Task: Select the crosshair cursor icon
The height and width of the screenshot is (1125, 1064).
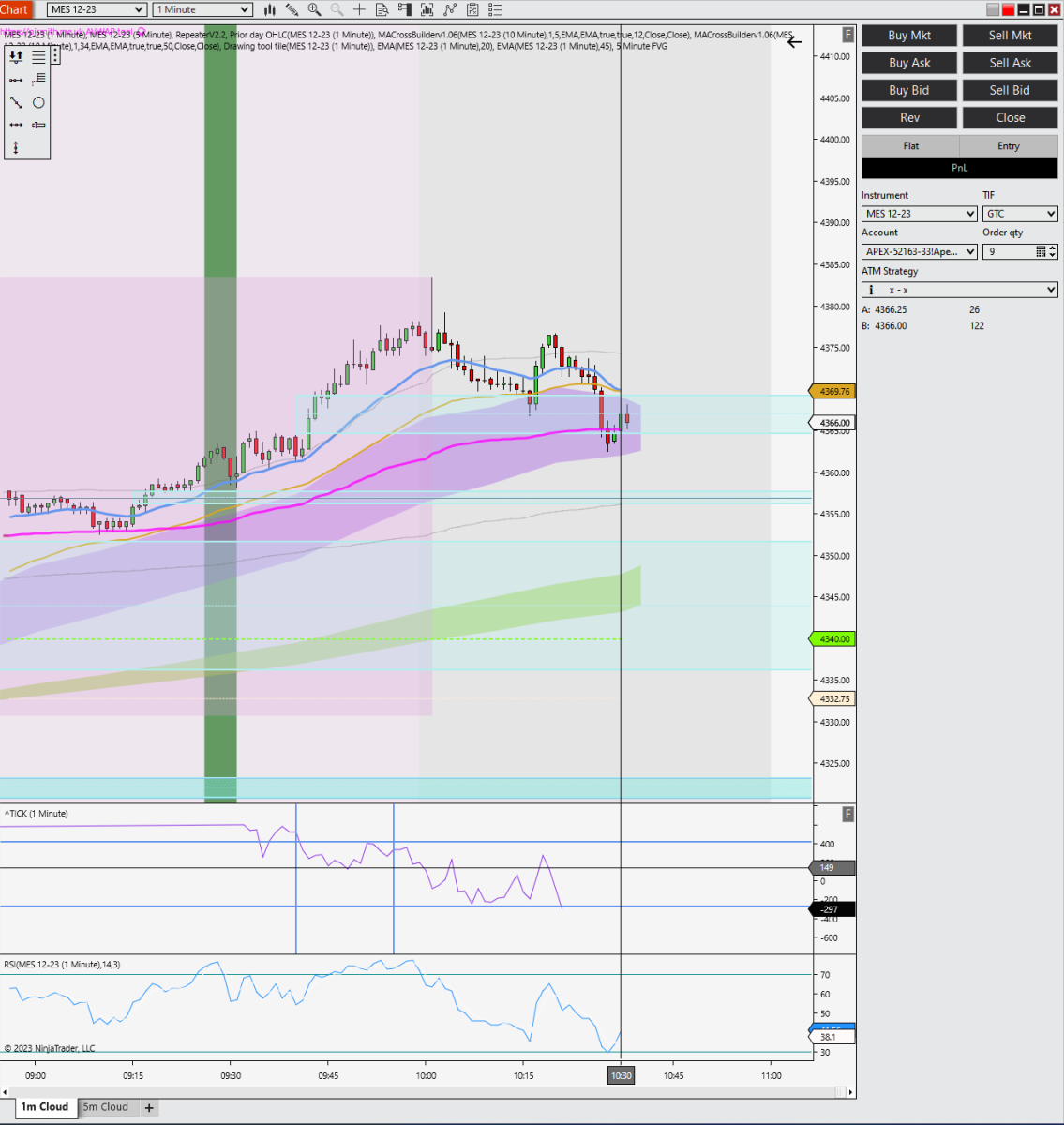Action: pyautogui.click(x=359, y=9)
